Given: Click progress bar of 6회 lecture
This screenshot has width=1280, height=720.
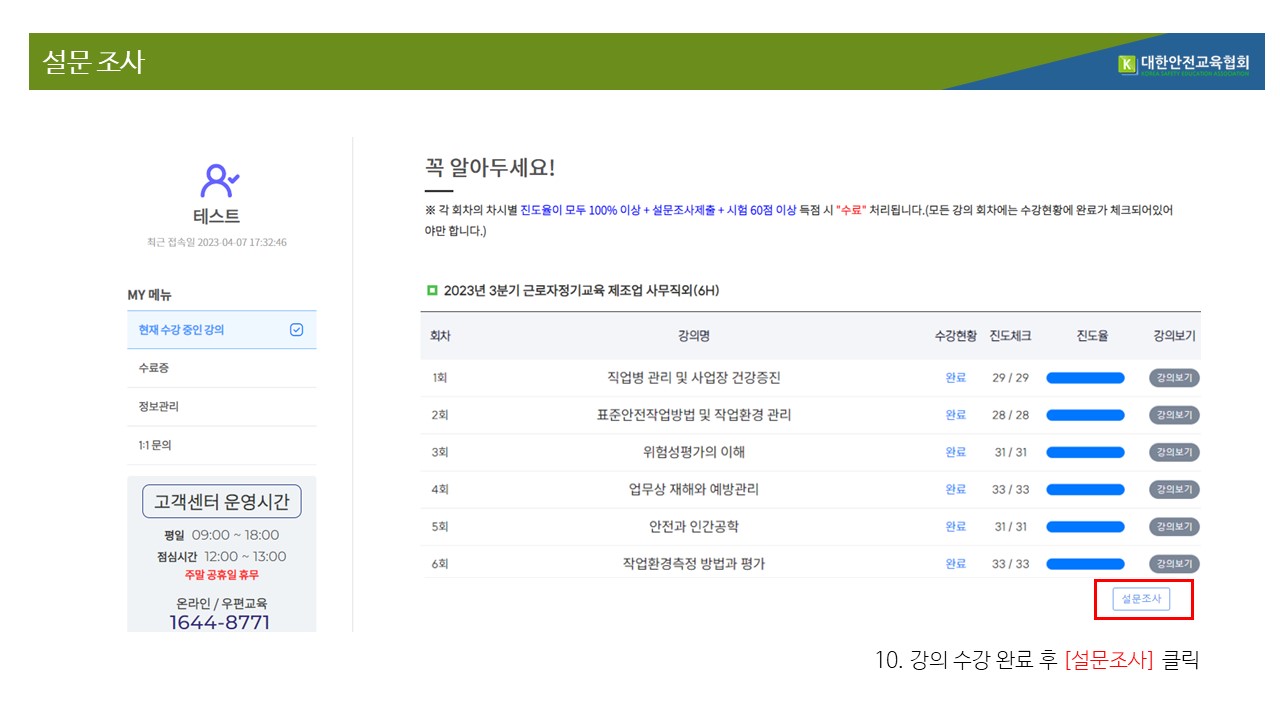Looking at the screenshot, I should click(1085, 564).
